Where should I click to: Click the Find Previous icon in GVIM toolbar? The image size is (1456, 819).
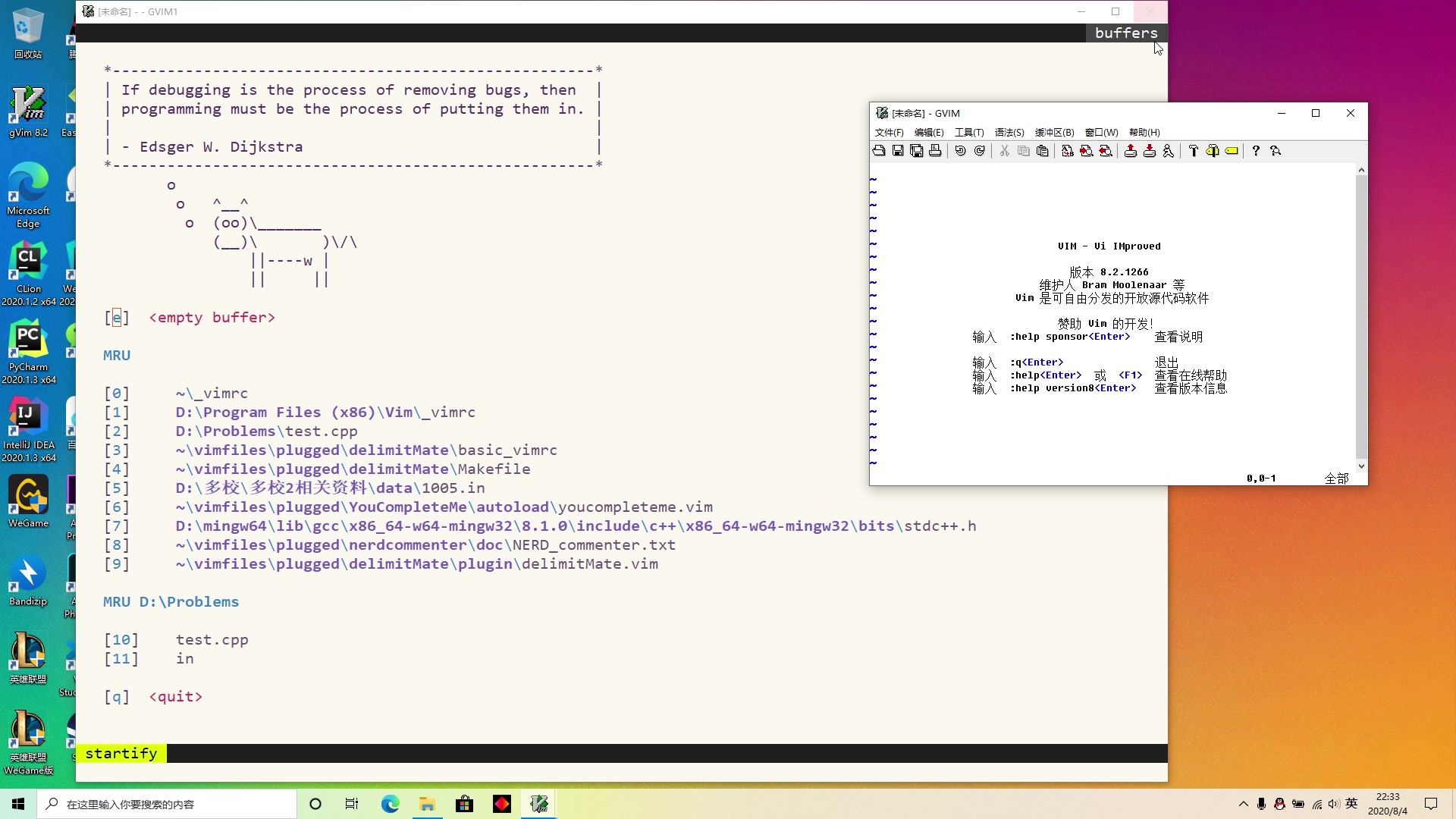click(1106, 151)
